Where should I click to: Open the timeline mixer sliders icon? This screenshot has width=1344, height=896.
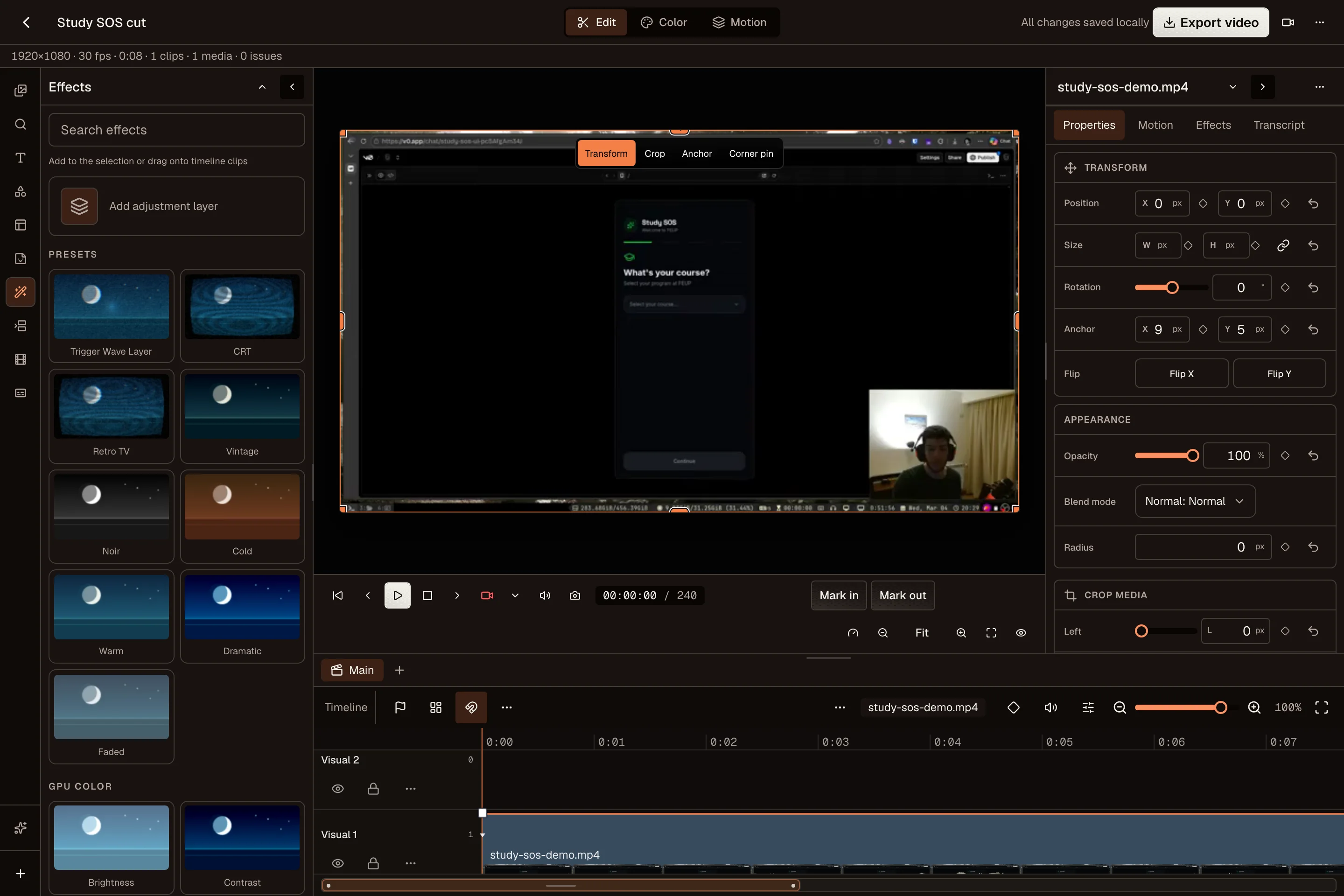[1088, 707]
